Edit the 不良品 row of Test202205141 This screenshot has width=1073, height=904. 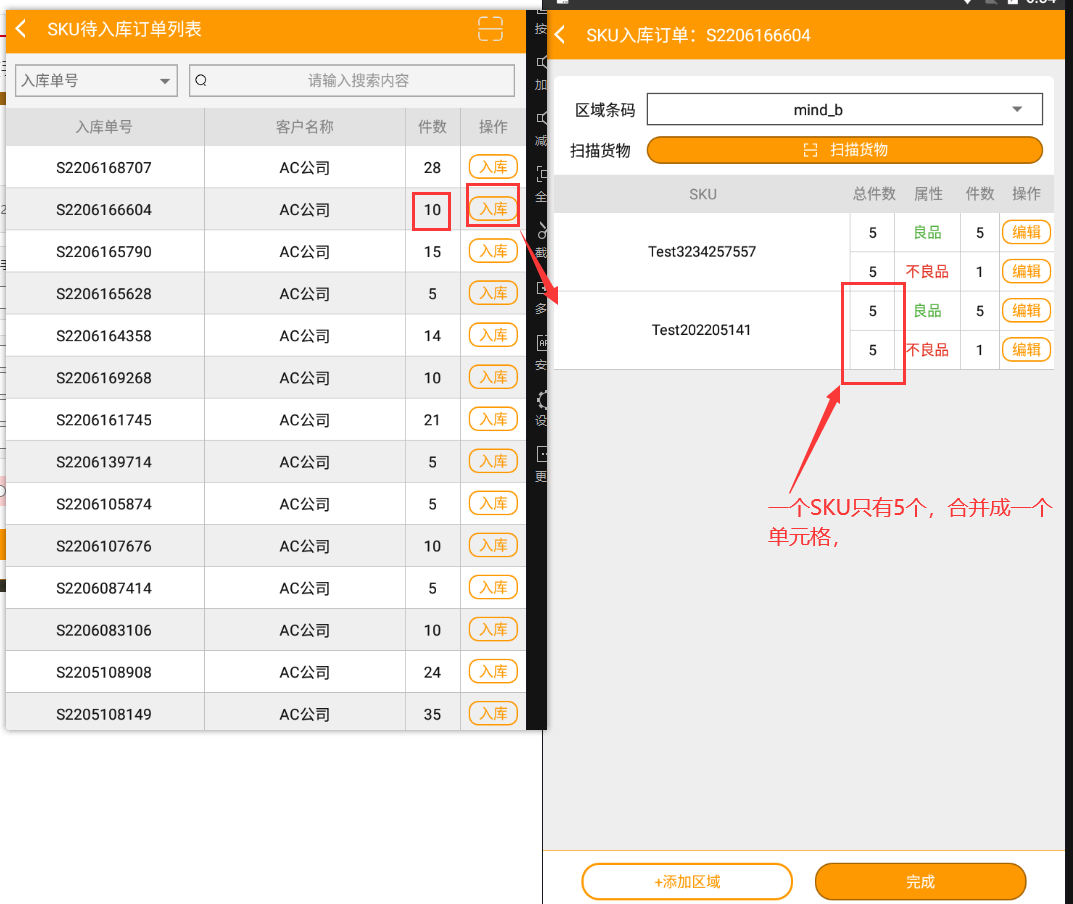point(1026,350)
